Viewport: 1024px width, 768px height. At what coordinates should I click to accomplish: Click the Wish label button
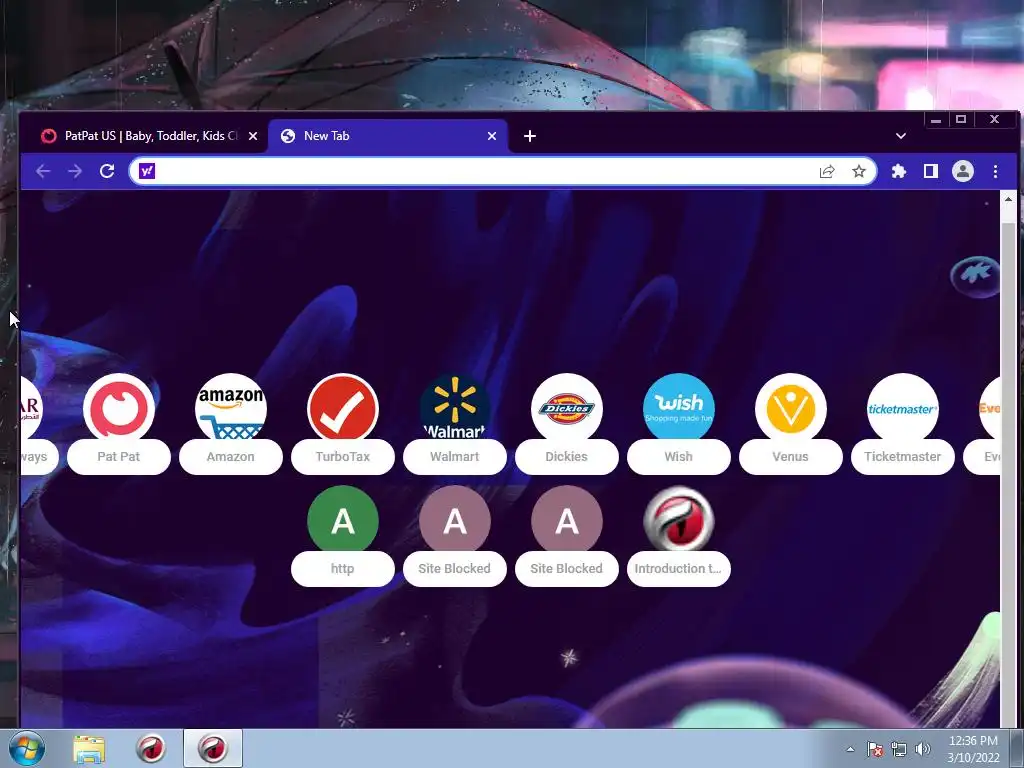point(679,456)
